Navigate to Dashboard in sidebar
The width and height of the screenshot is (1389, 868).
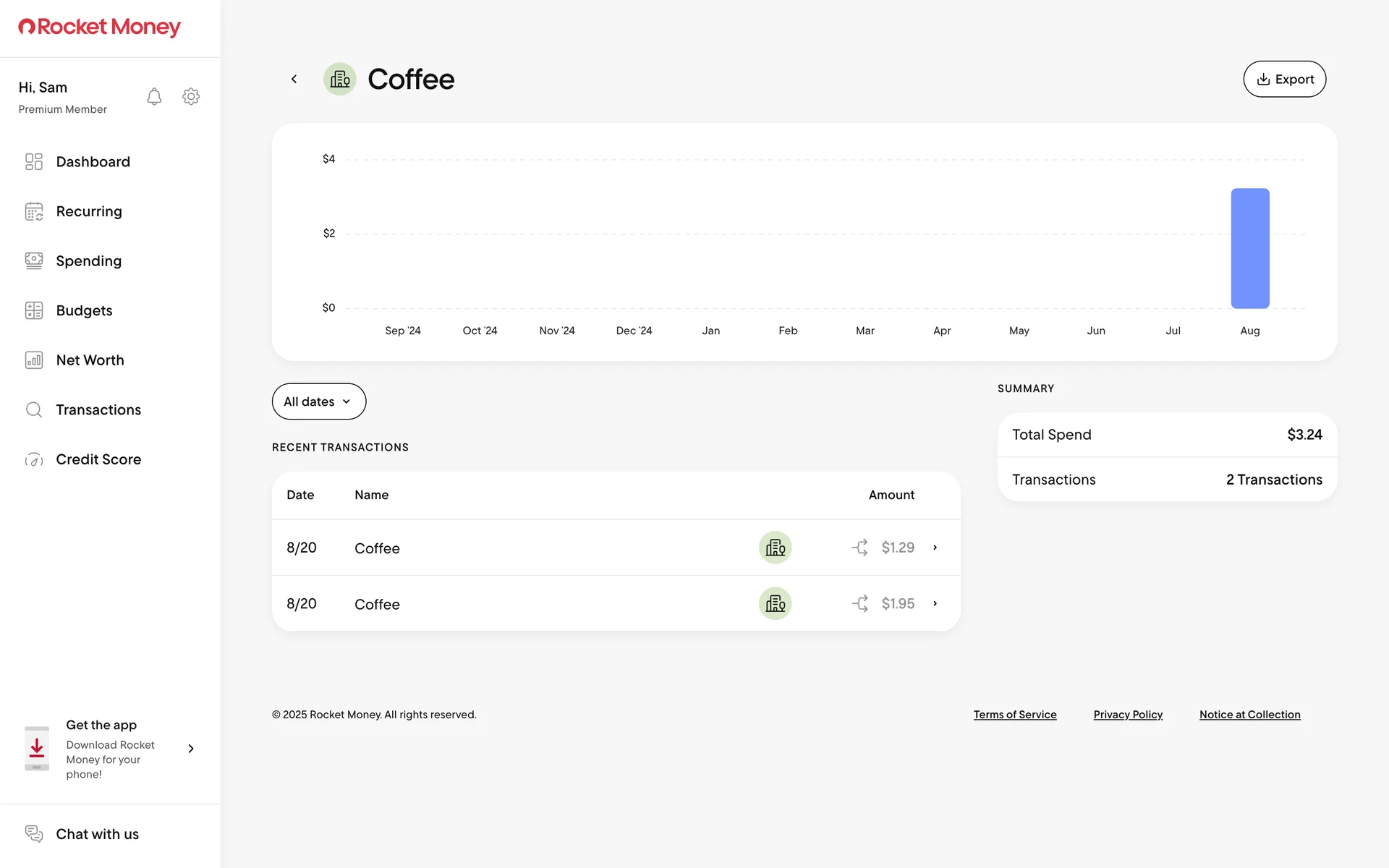click(93, 161)
